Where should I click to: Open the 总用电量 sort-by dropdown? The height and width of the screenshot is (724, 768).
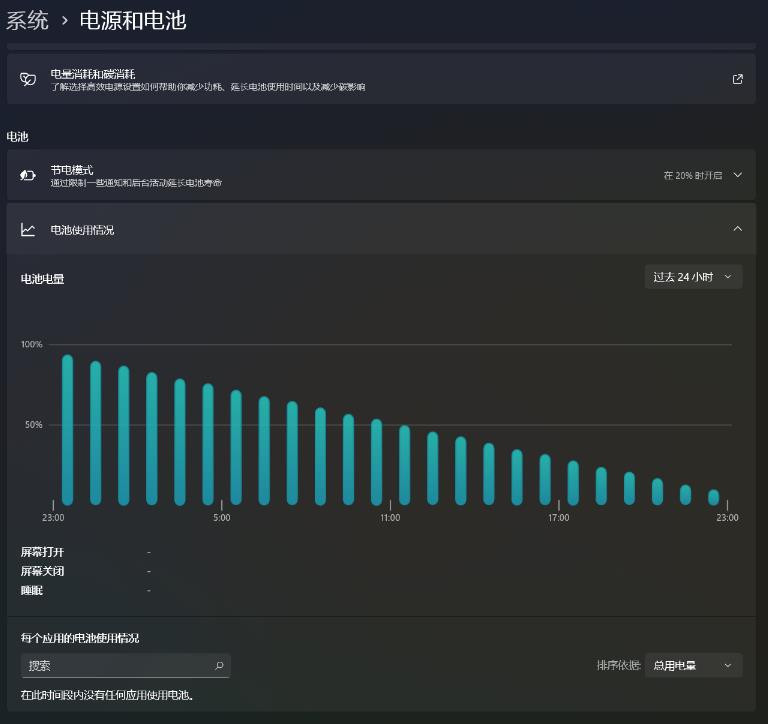(x=693, y=666)
